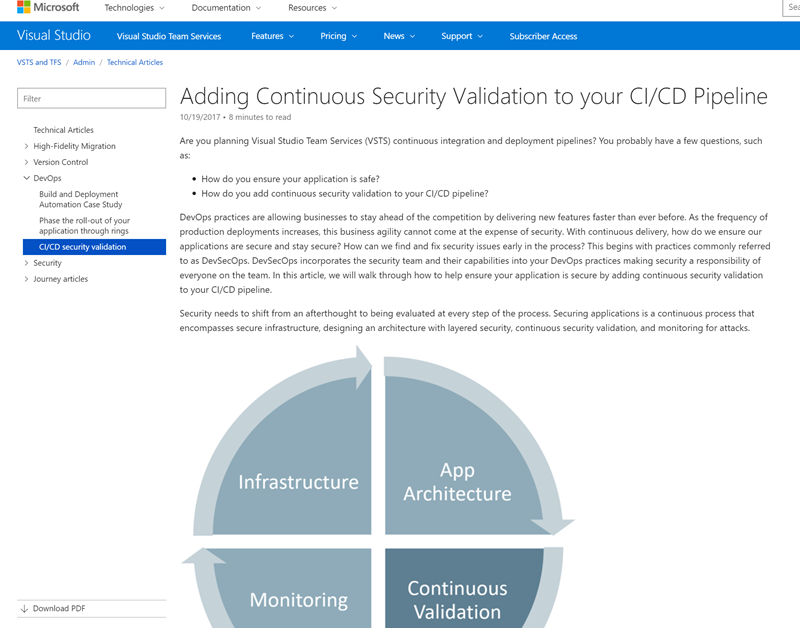Click the Microsoft four-square logo
Viewport: 800px width, 628px height.
pyautogui.click(x=24, y=10)
